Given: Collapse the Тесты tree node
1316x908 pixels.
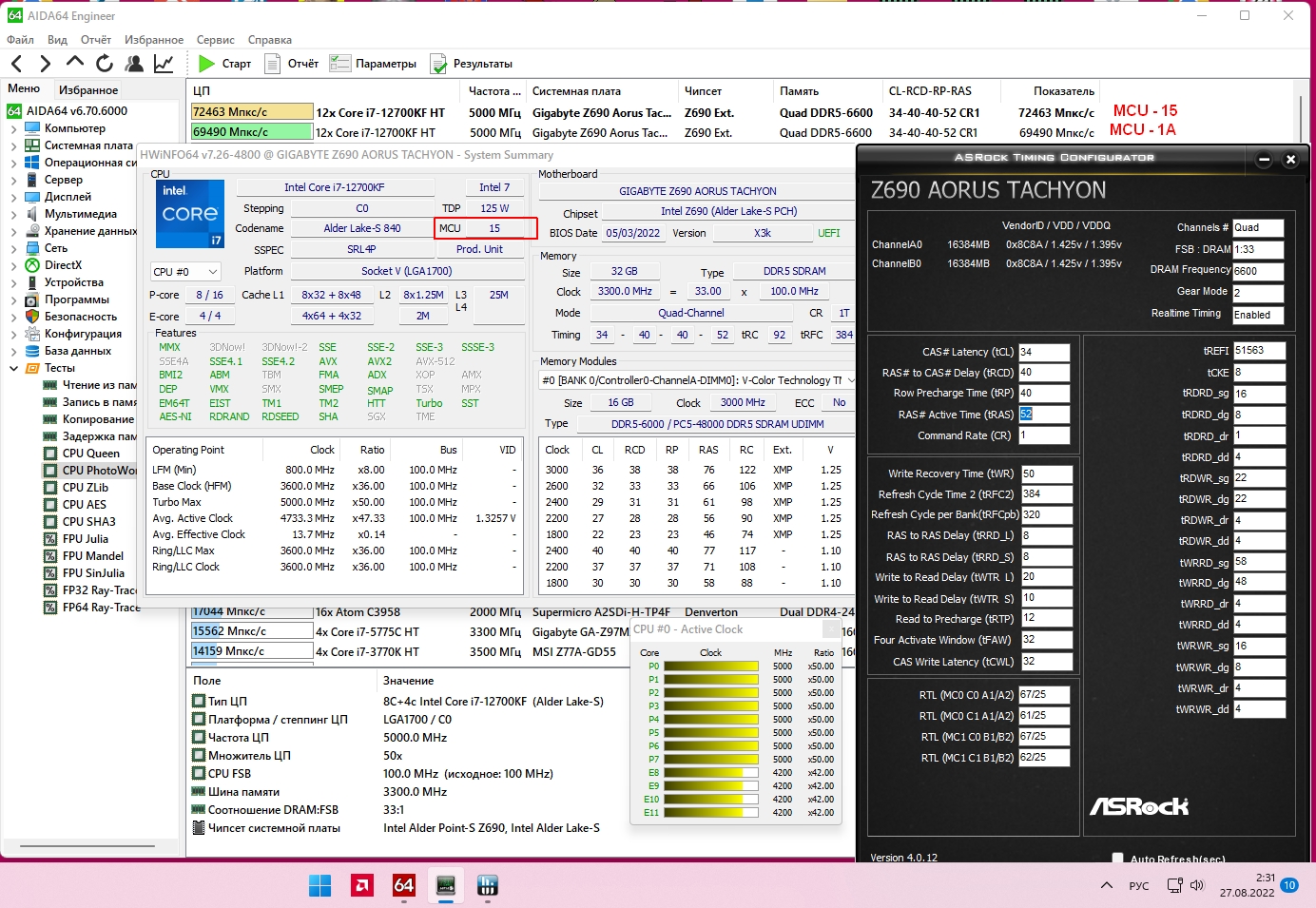Looking at the screenshot, I should pyautogui.click(x=13, y=368).
